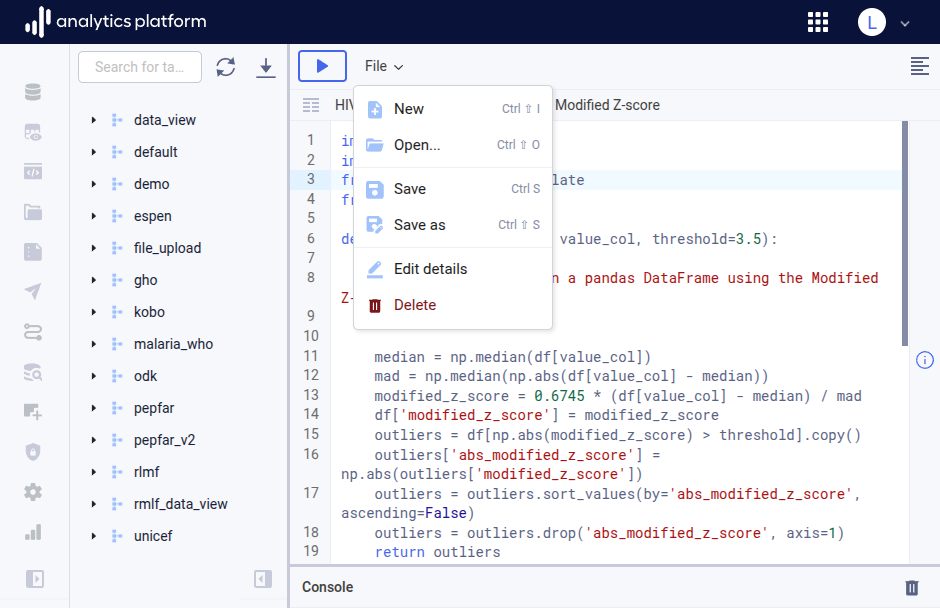Refresh the table list
940x608 pixels.
point(226,67)
